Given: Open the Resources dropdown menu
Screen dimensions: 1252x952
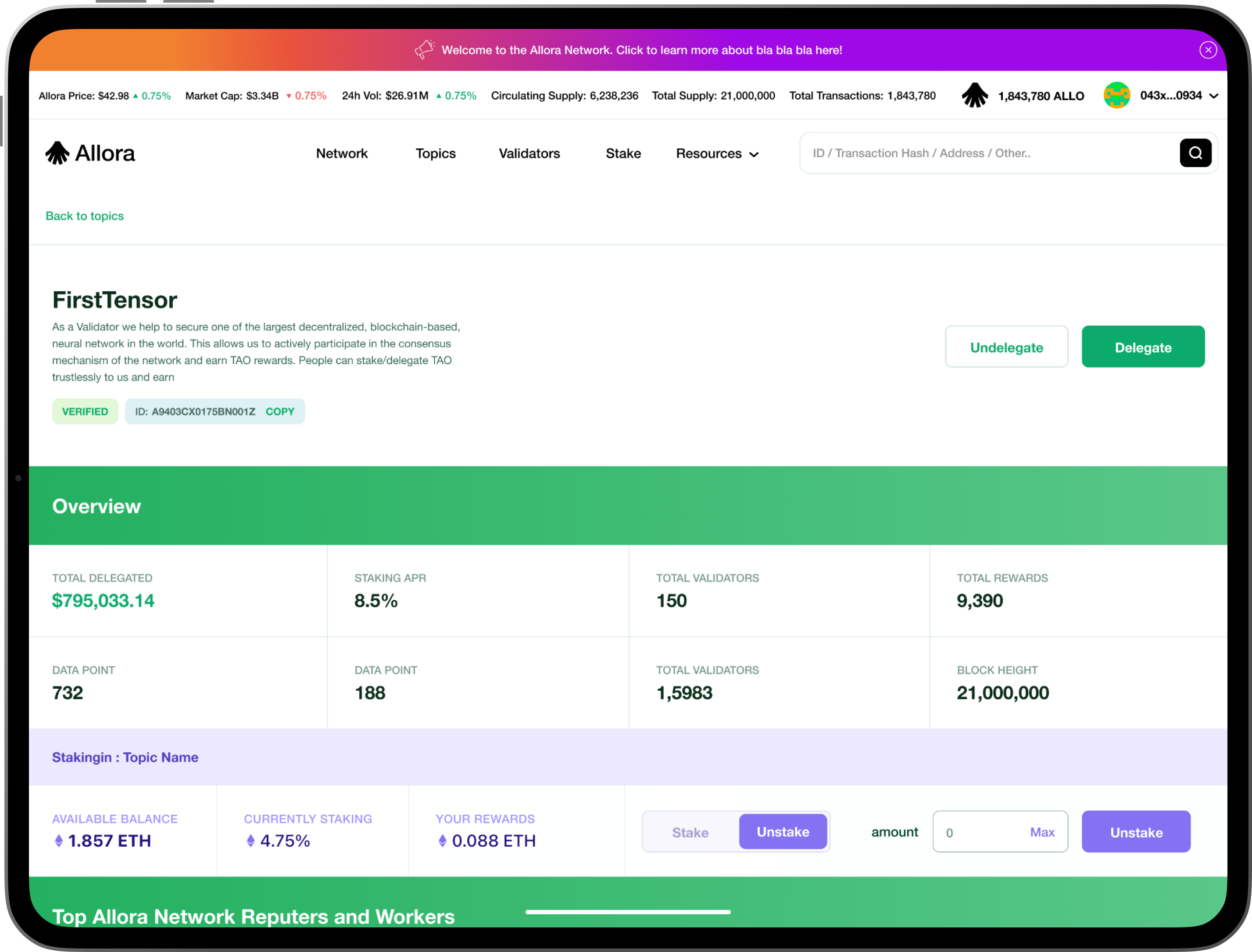Looking at the screenshot, I should click(717, 154).
